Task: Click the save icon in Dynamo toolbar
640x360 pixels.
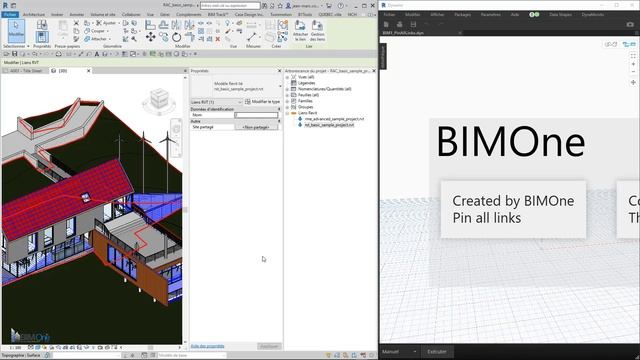Action: [413, 24]
